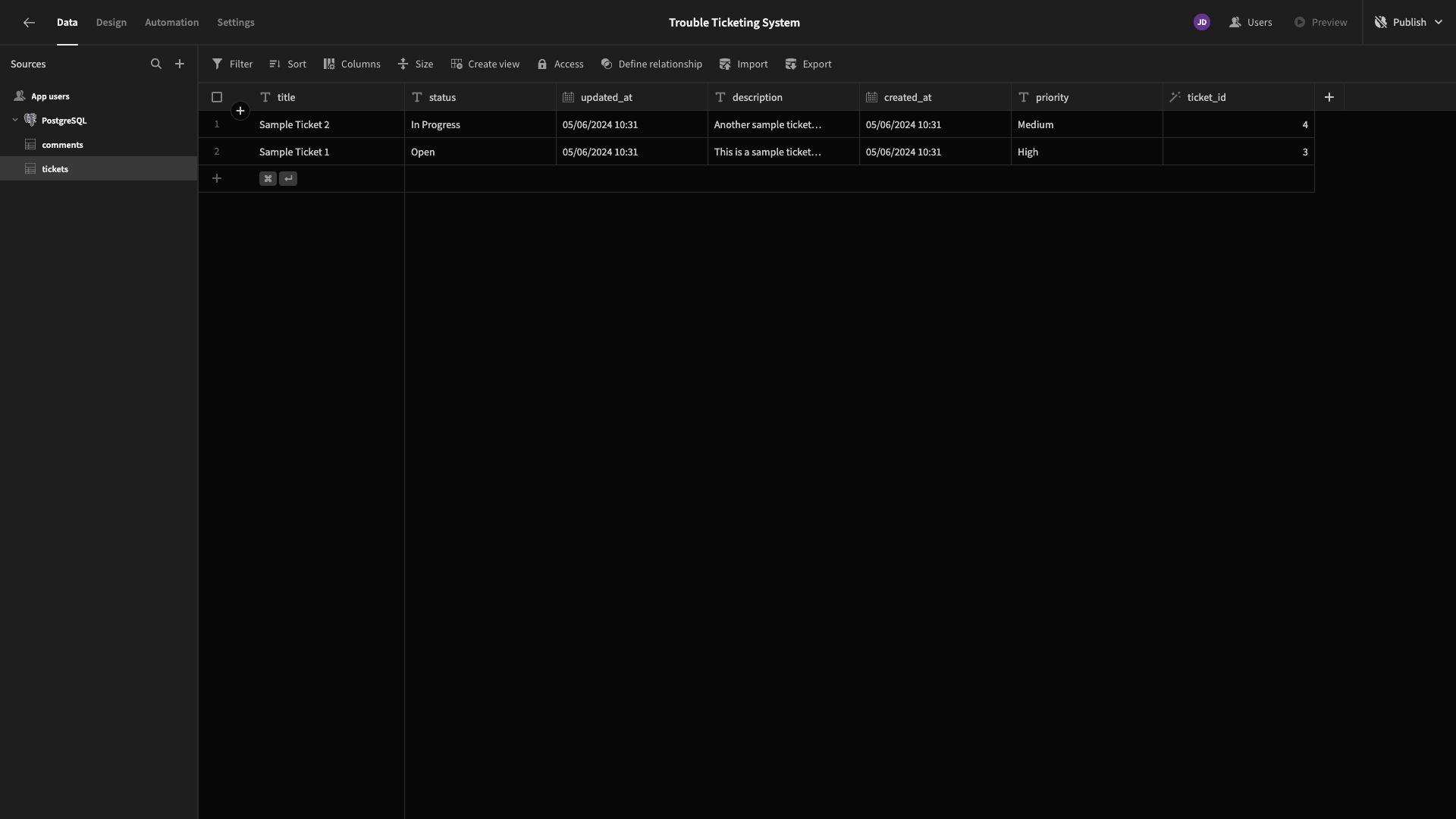Open the Filter tool
This screenshot has height=819, width=1456.
click(x=232, y=64)
